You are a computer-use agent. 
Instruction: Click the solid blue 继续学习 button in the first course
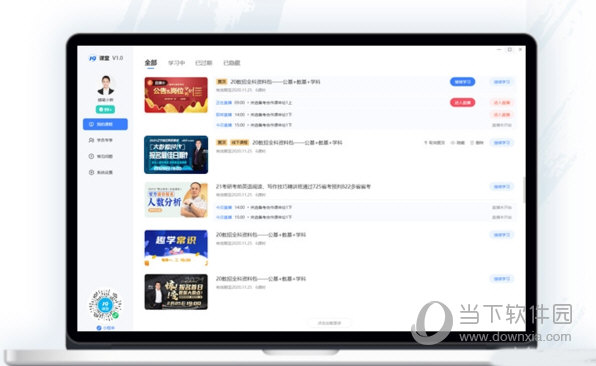[463, 82]
